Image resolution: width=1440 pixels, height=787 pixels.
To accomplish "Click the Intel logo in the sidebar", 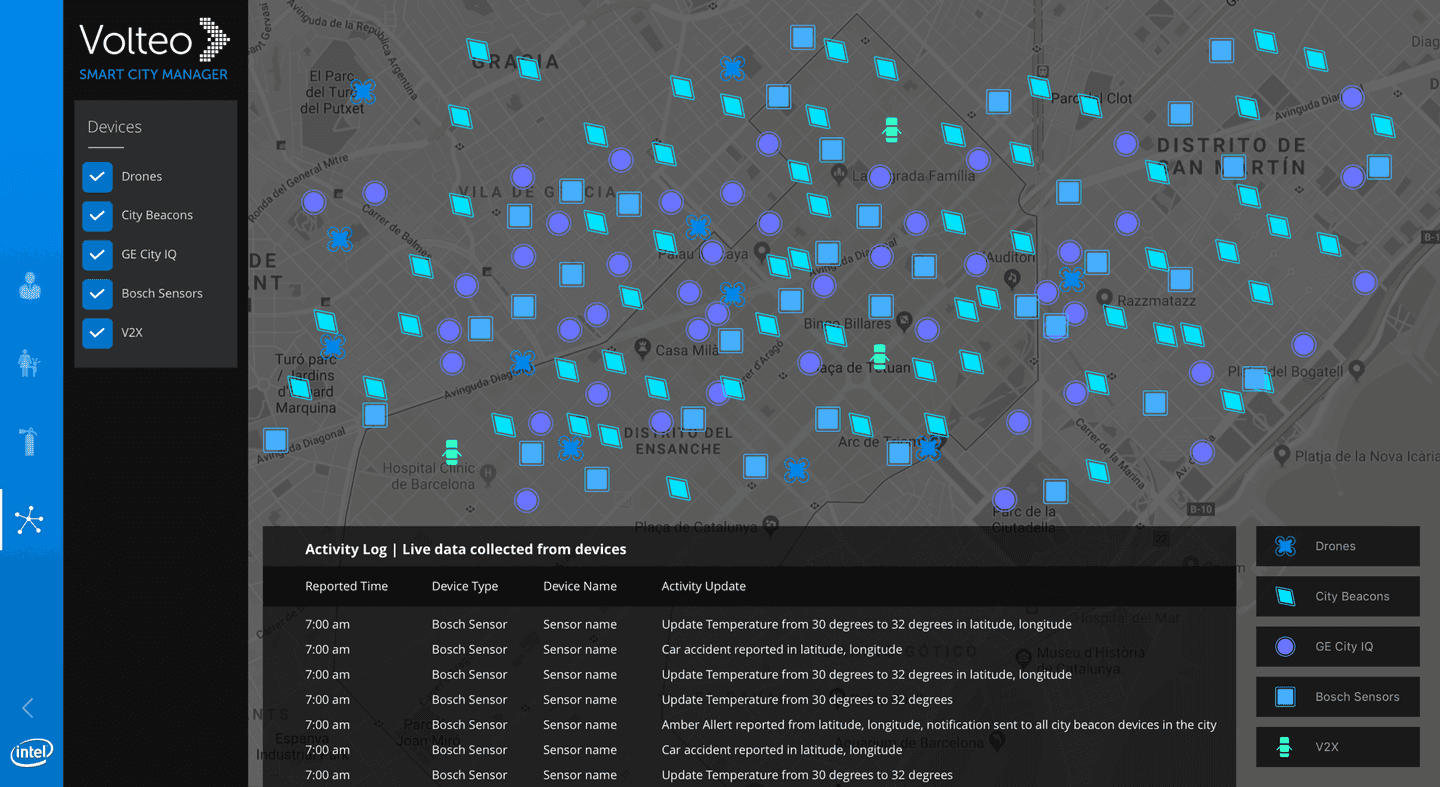I will pyautogui.click(x=31, y=753).
